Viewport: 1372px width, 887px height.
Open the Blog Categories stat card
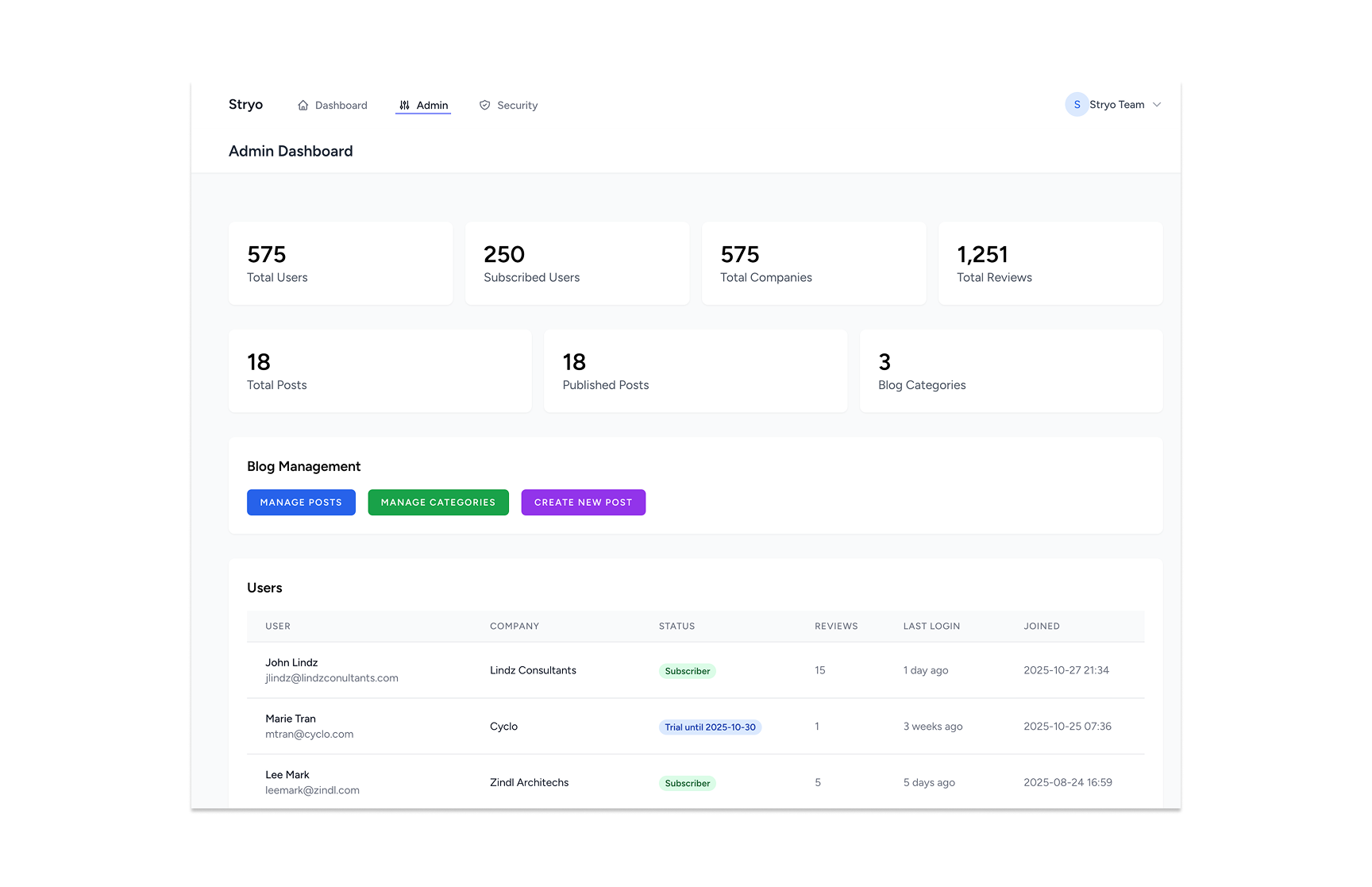[1010, 371]
